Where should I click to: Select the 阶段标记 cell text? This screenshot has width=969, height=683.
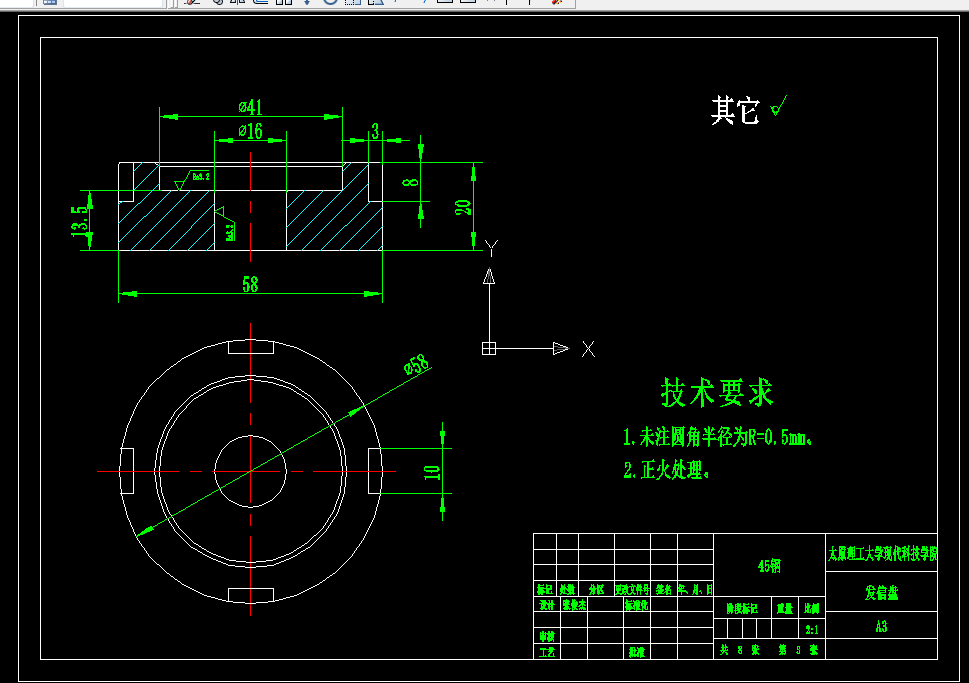pos(742,609)
